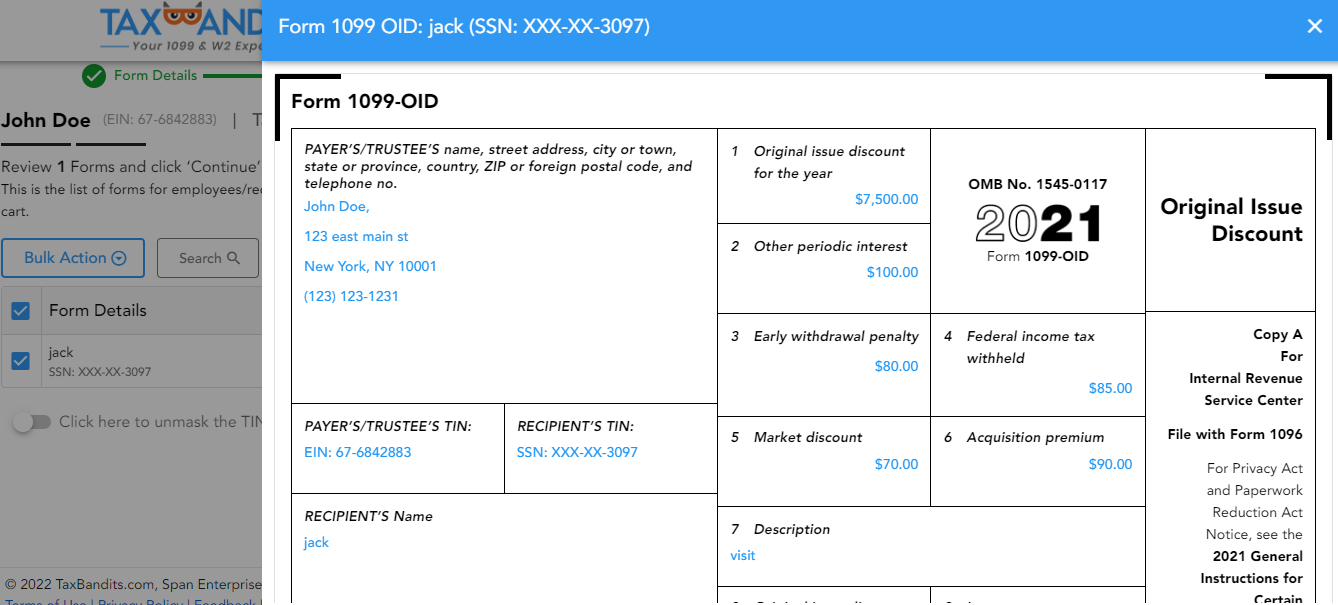The height and width of the screenshot is (605, 1338).
Task: Click the $85.00 federal tax withheld amount
Action: click(x=1110, y=388)
